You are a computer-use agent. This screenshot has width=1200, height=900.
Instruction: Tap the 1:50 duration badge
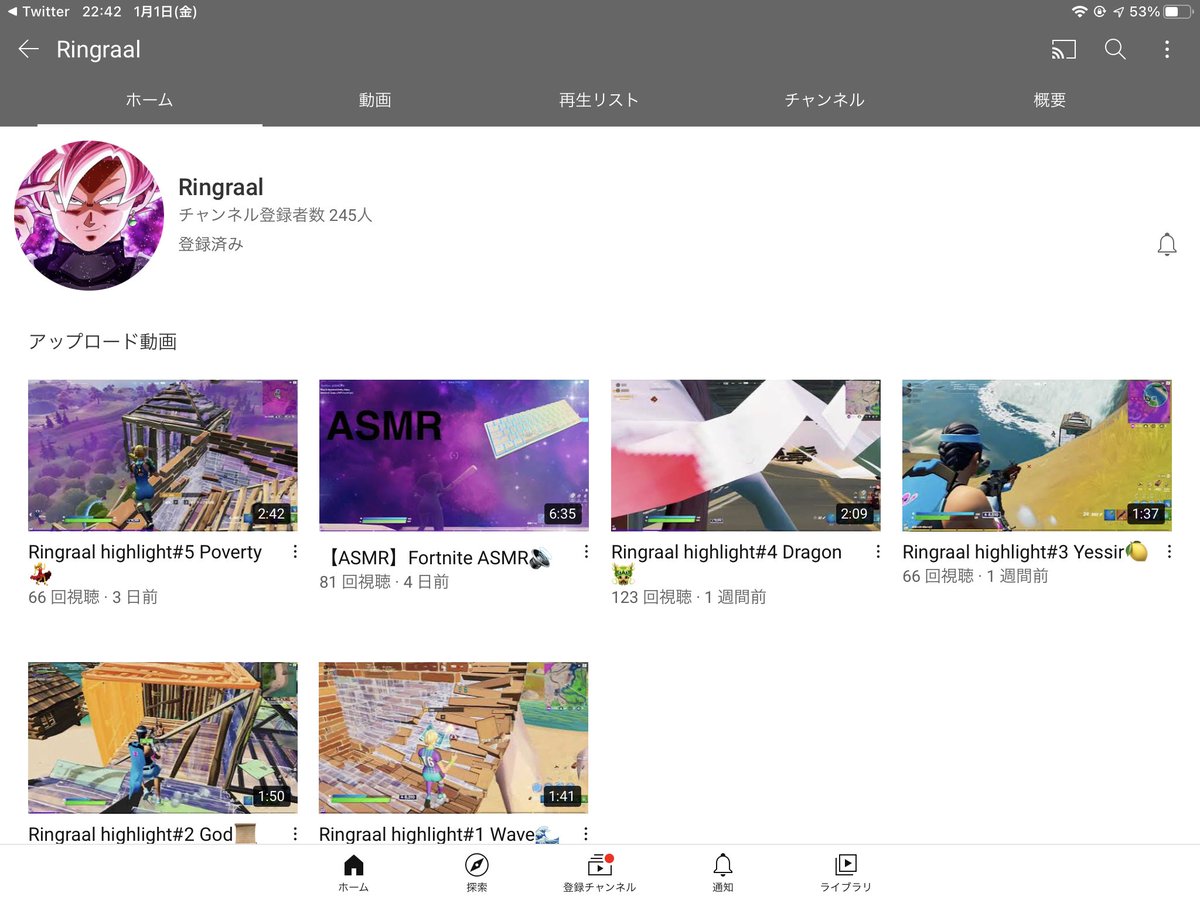(271, 796)
